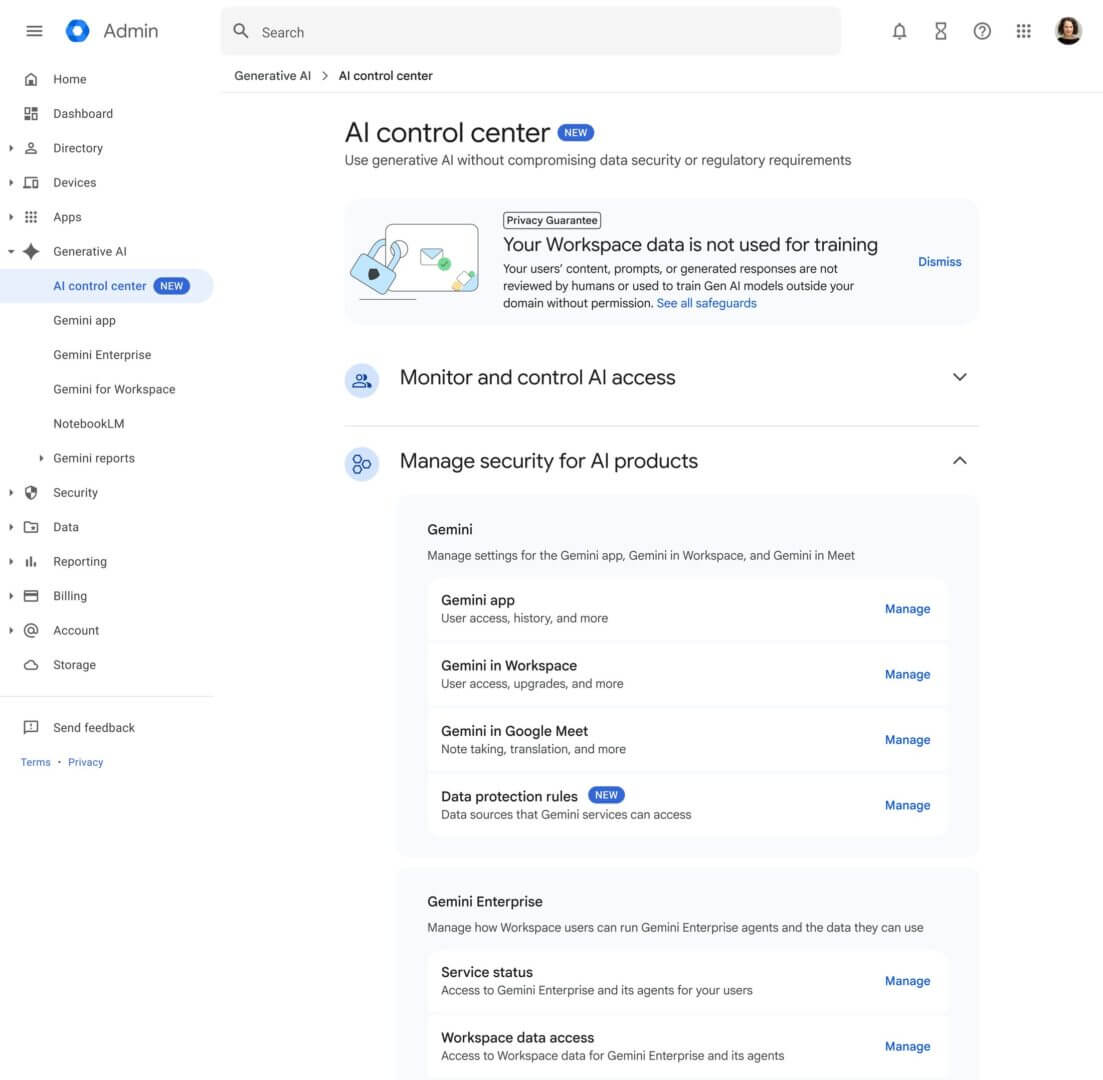Collapse the Generative AI sidebar section arrow
1103x1080 pixels.
pyautogui.click(x=11, y=252)
